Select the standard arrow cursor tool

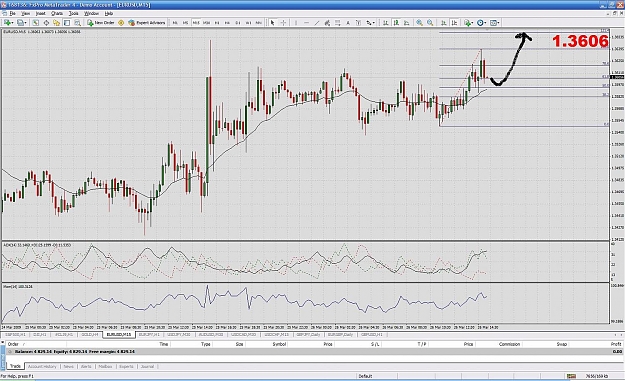click(273, 23)
